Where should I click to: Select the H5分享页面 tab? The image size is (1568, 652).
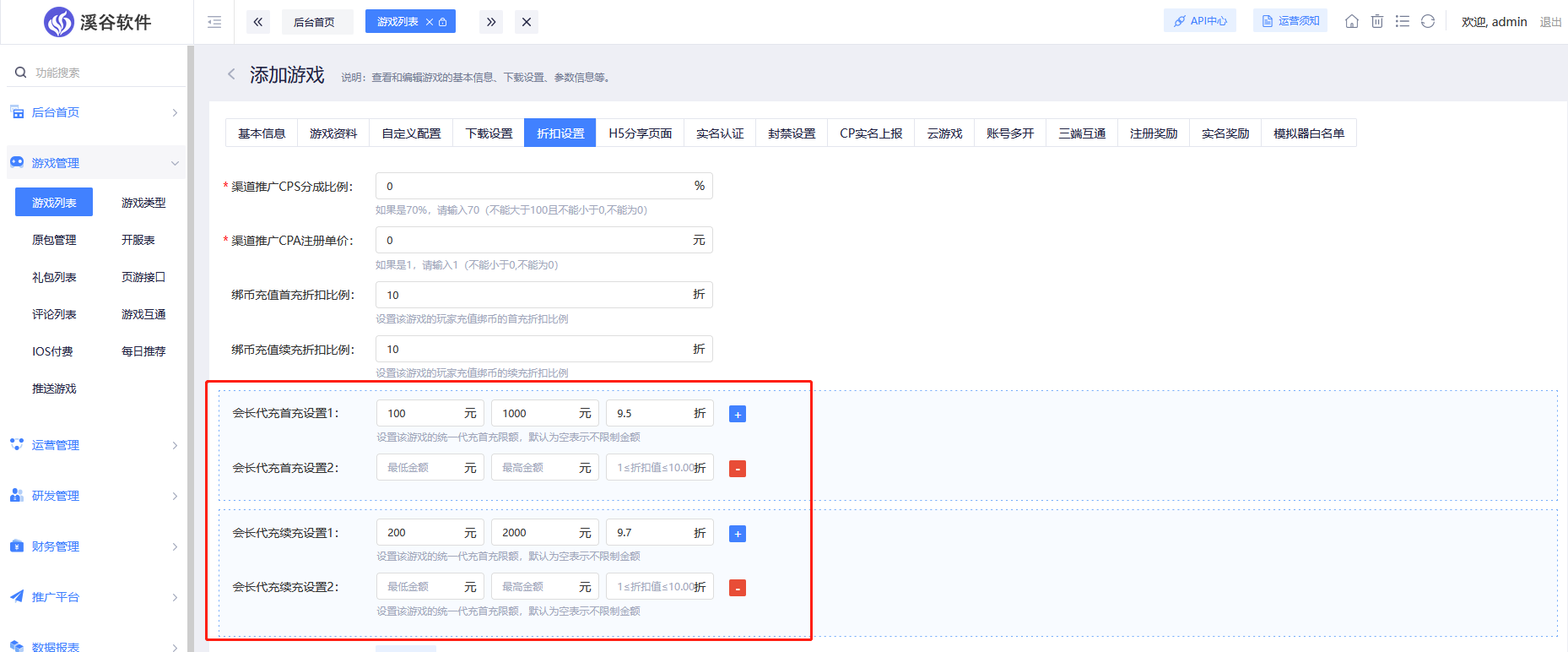tap(641, 133)
